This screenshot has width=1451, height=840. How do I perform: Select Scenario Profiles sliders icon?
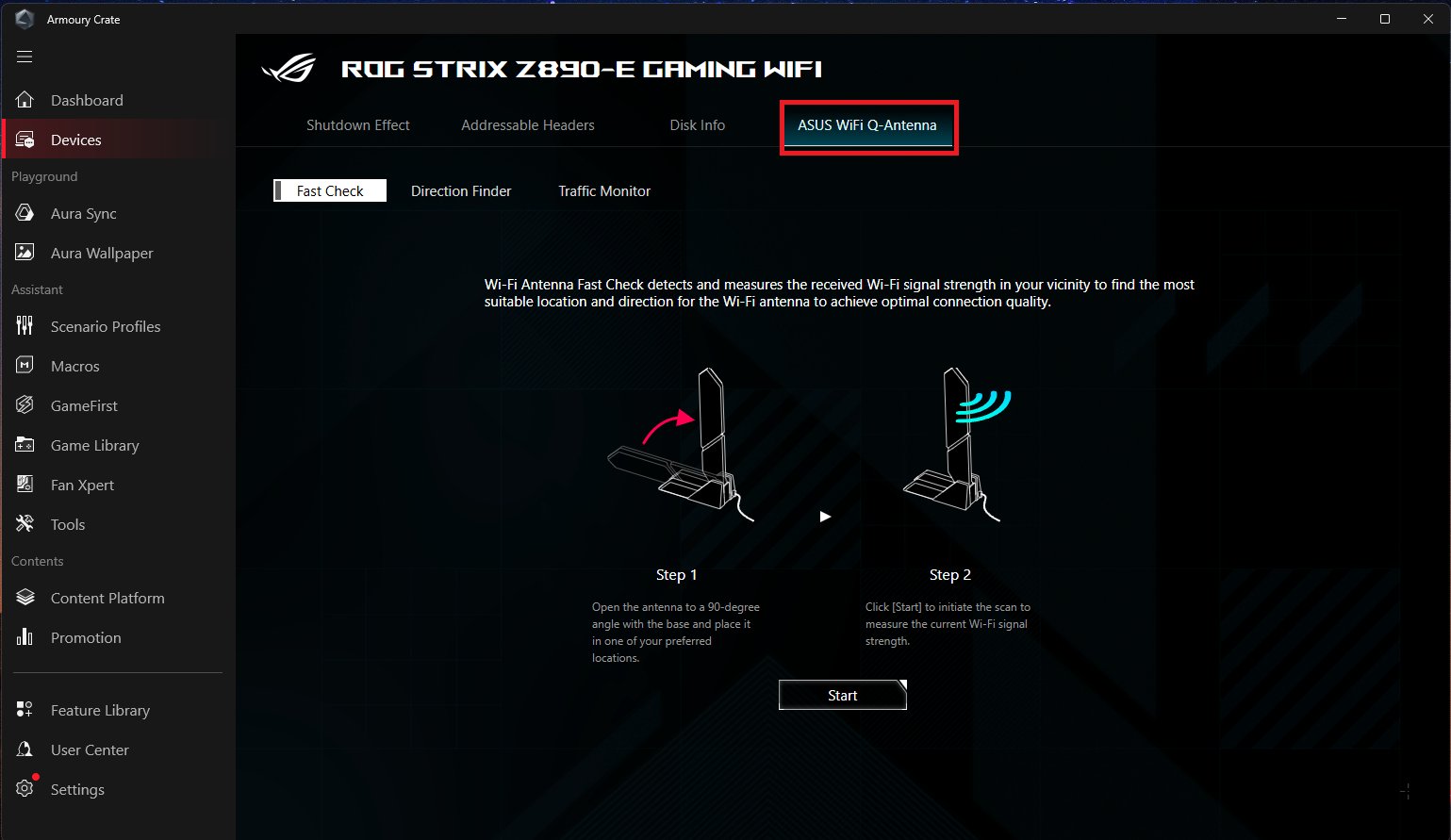[x=25, y=326]
